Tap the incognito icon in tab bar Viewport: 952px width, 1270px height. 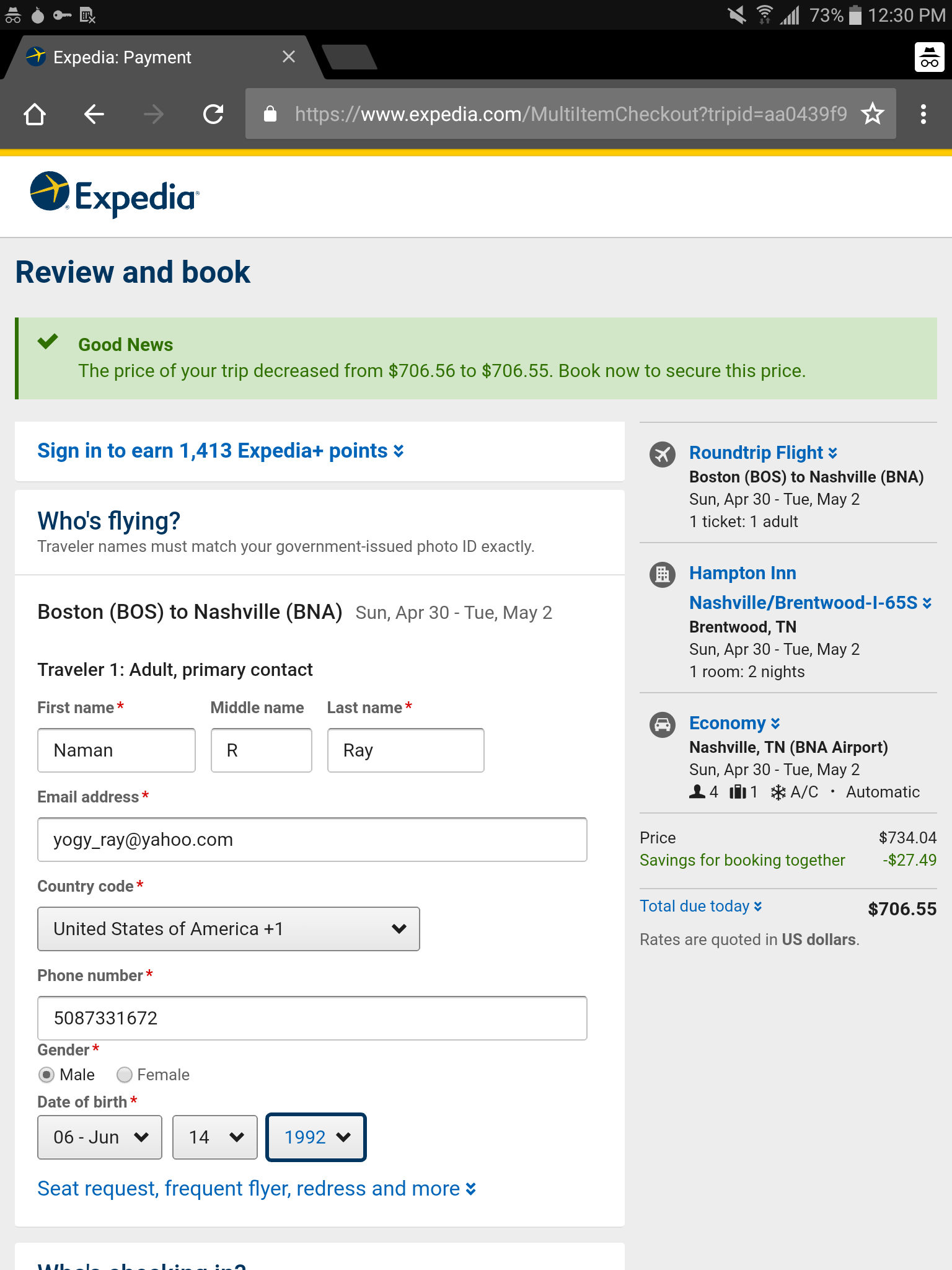coord(929,58)
